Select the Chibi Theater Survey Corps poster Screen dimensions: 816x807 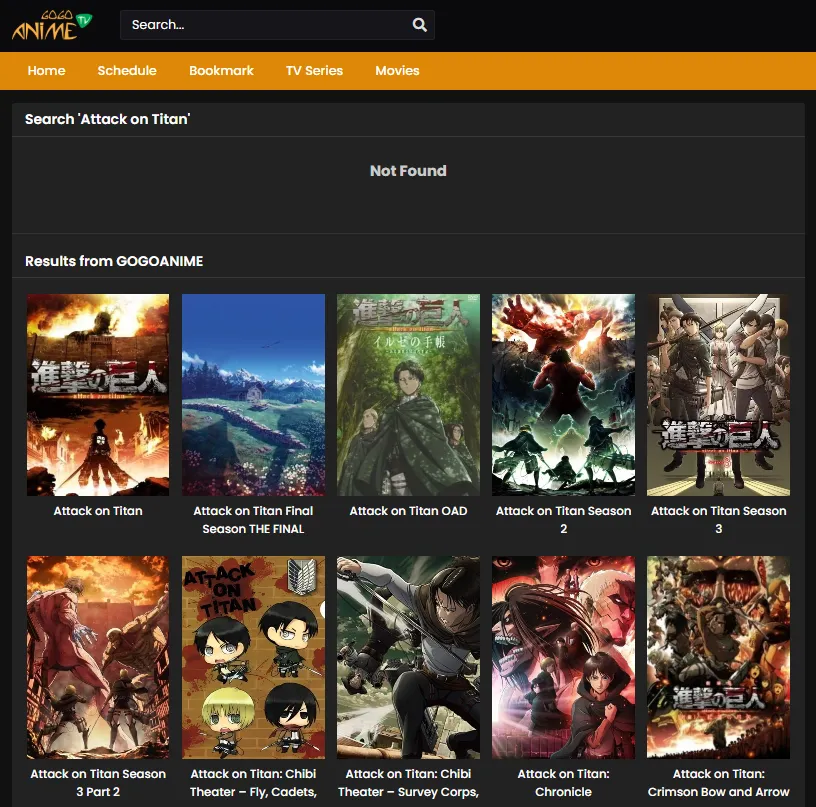tap(408, 657)
